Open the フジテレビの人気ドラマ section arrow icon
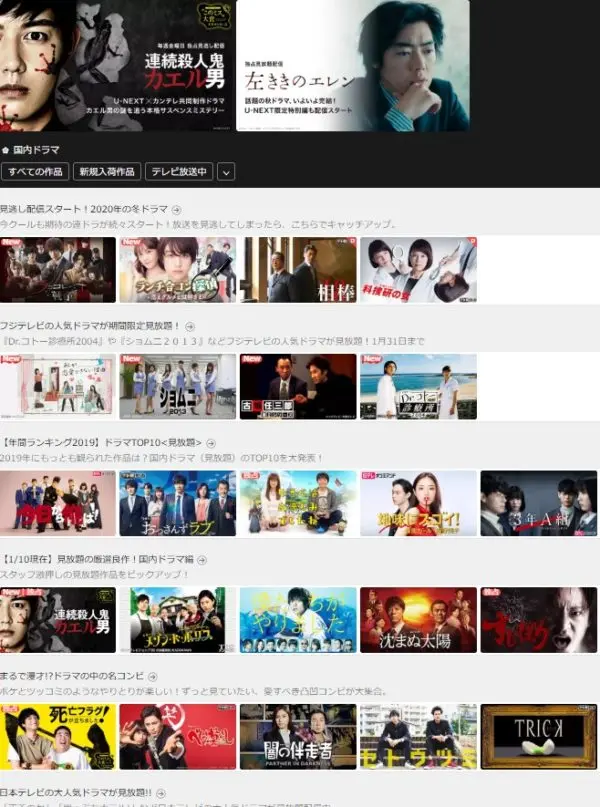 click(x=190, y=326)
